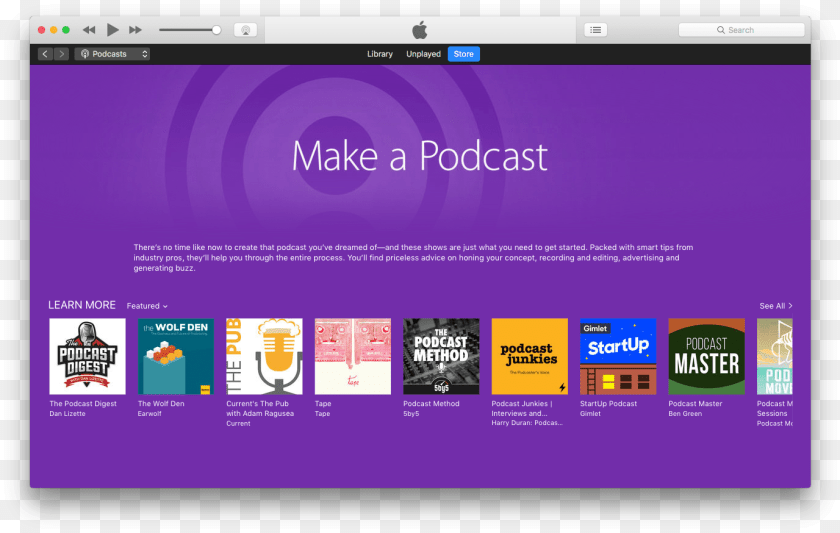Viewport: 840px width, 533px height.
Task: Open The Podcast Digest artwork
Action: (87, 356)
